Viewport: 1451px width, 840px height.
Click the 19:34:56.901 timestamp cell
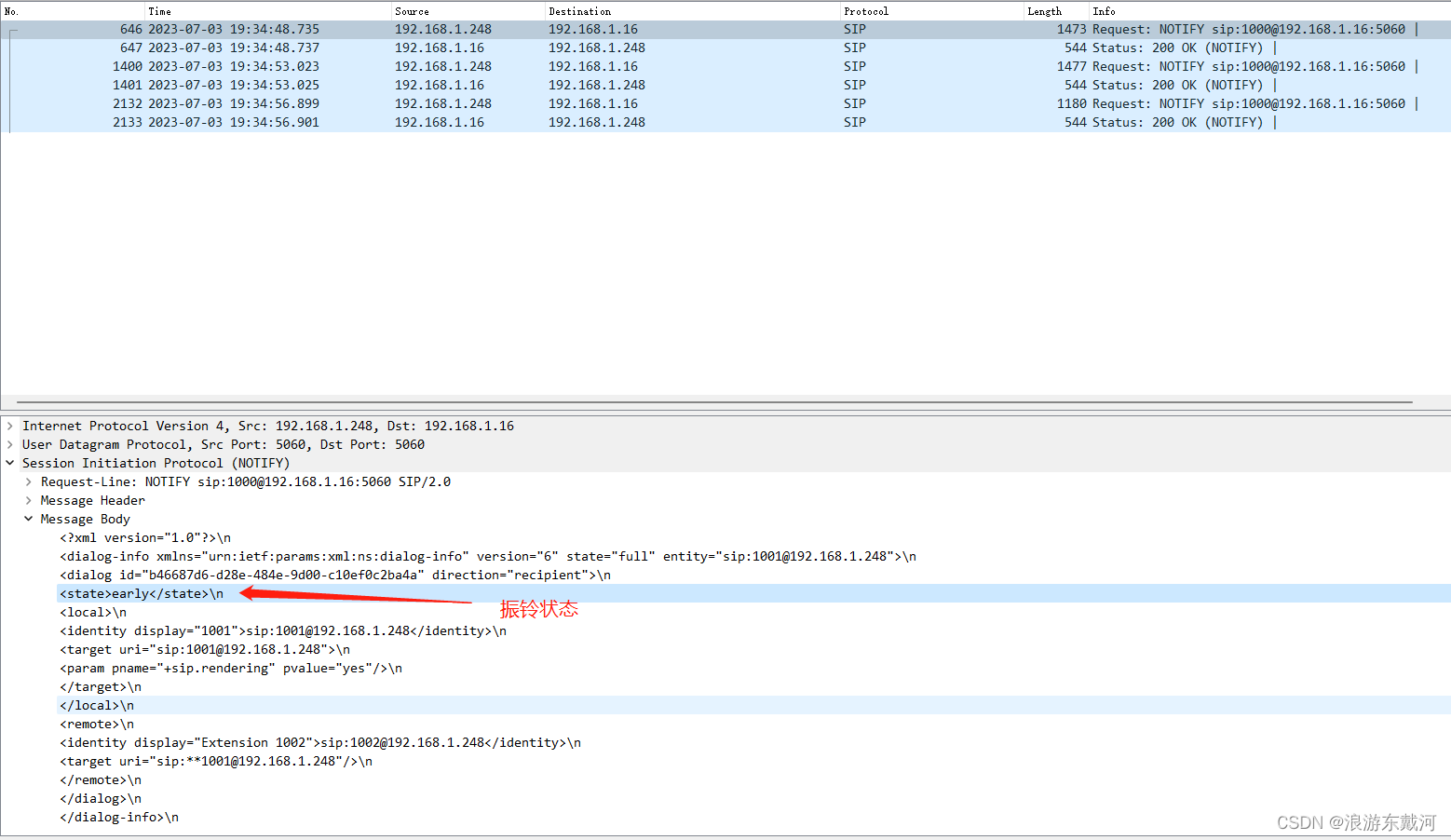tap(234, 122)
